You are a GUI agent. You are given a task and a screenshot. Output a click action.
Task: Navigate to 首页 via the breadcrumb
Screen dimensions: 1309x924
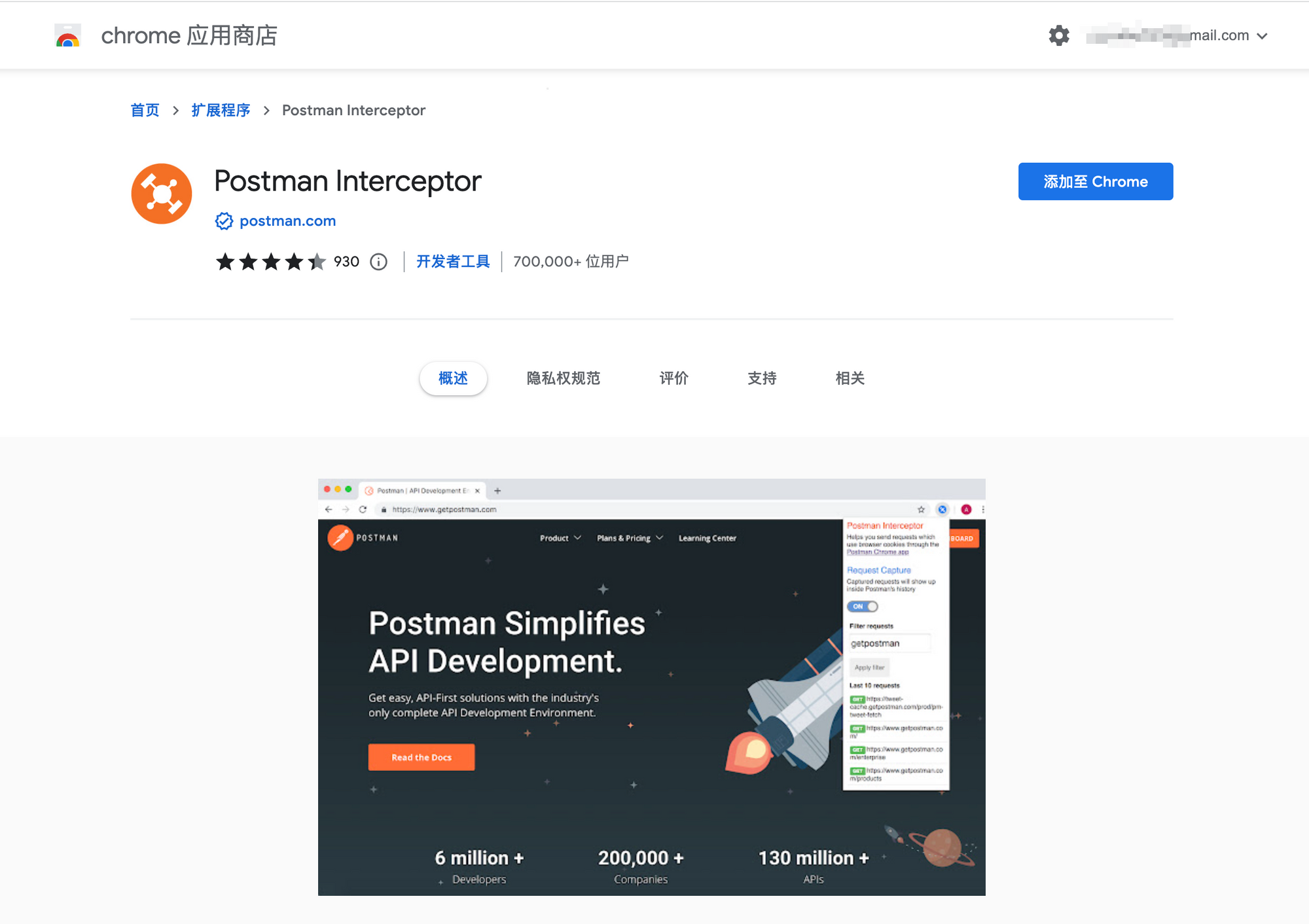tap(145, 110)
